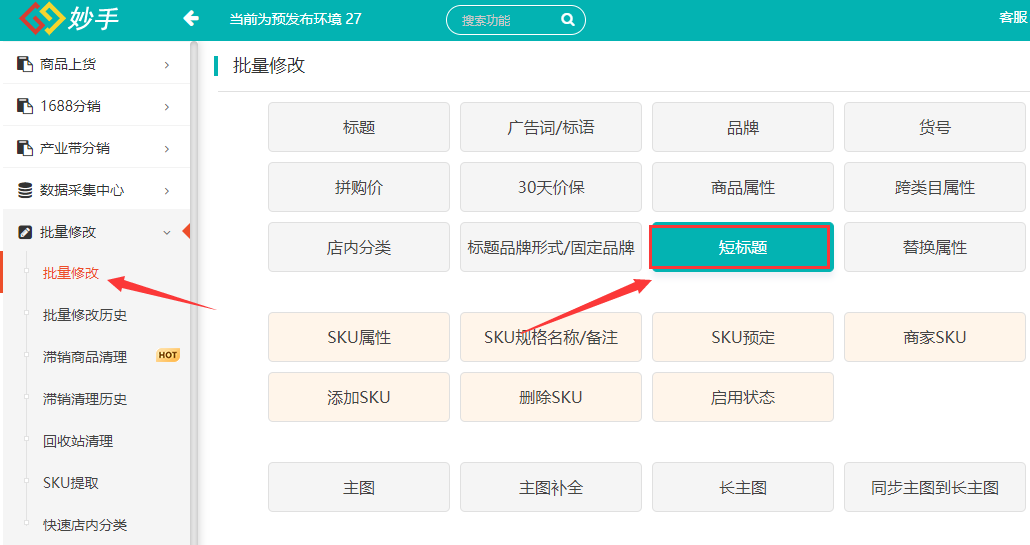Click the search magnifier icon
The height and width of the screenshot is (545, 1030).
pos(568,20)
